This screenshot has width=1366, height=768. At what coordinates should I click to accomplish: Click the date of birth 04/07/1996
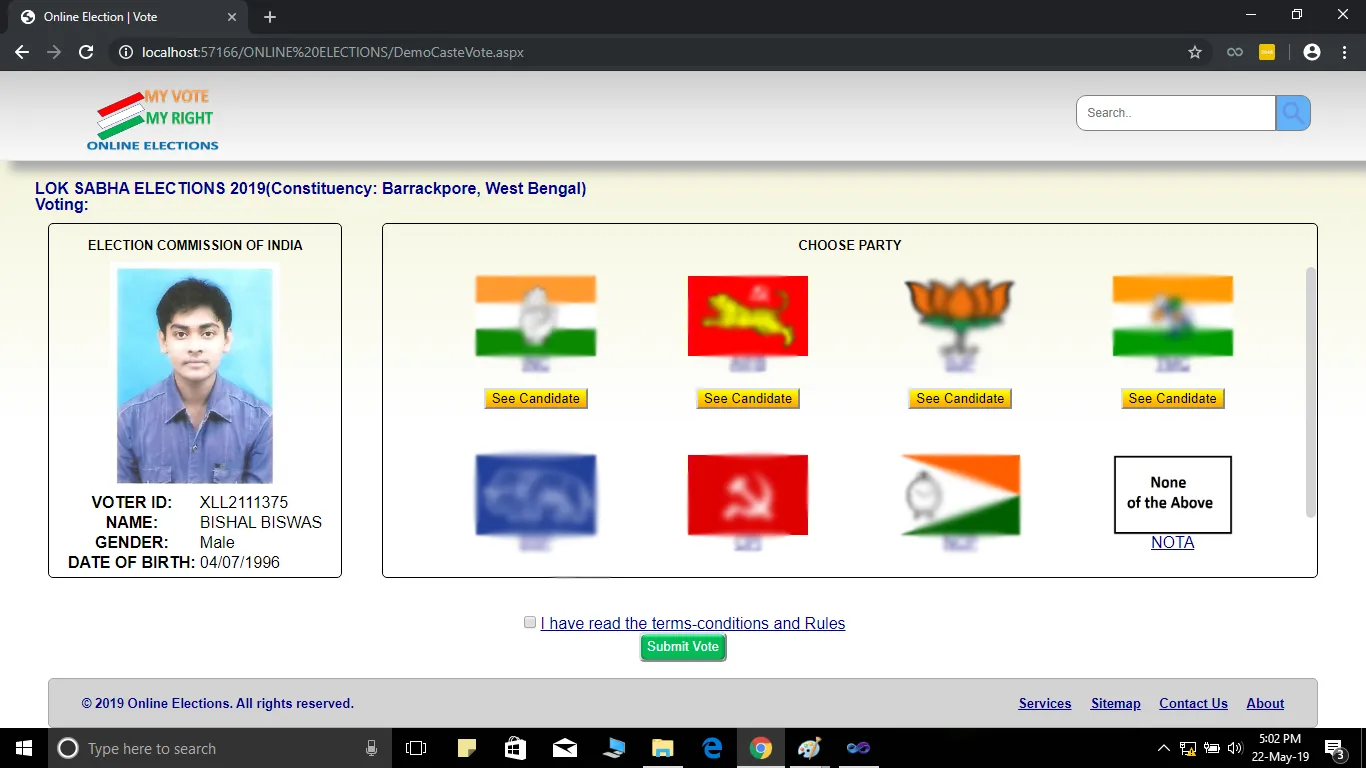240,562
